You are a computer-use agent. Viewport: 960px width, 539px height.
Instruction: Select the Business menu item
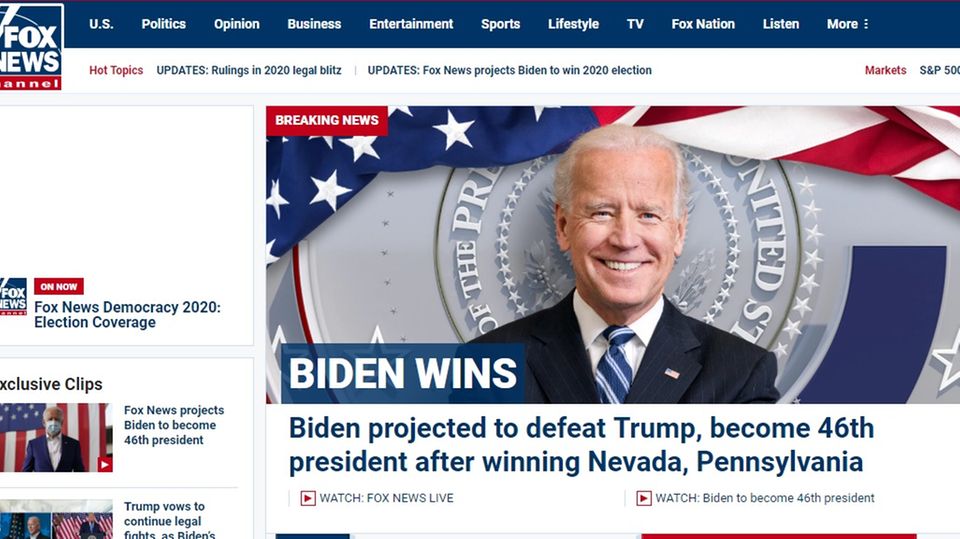tap(314, 24)
